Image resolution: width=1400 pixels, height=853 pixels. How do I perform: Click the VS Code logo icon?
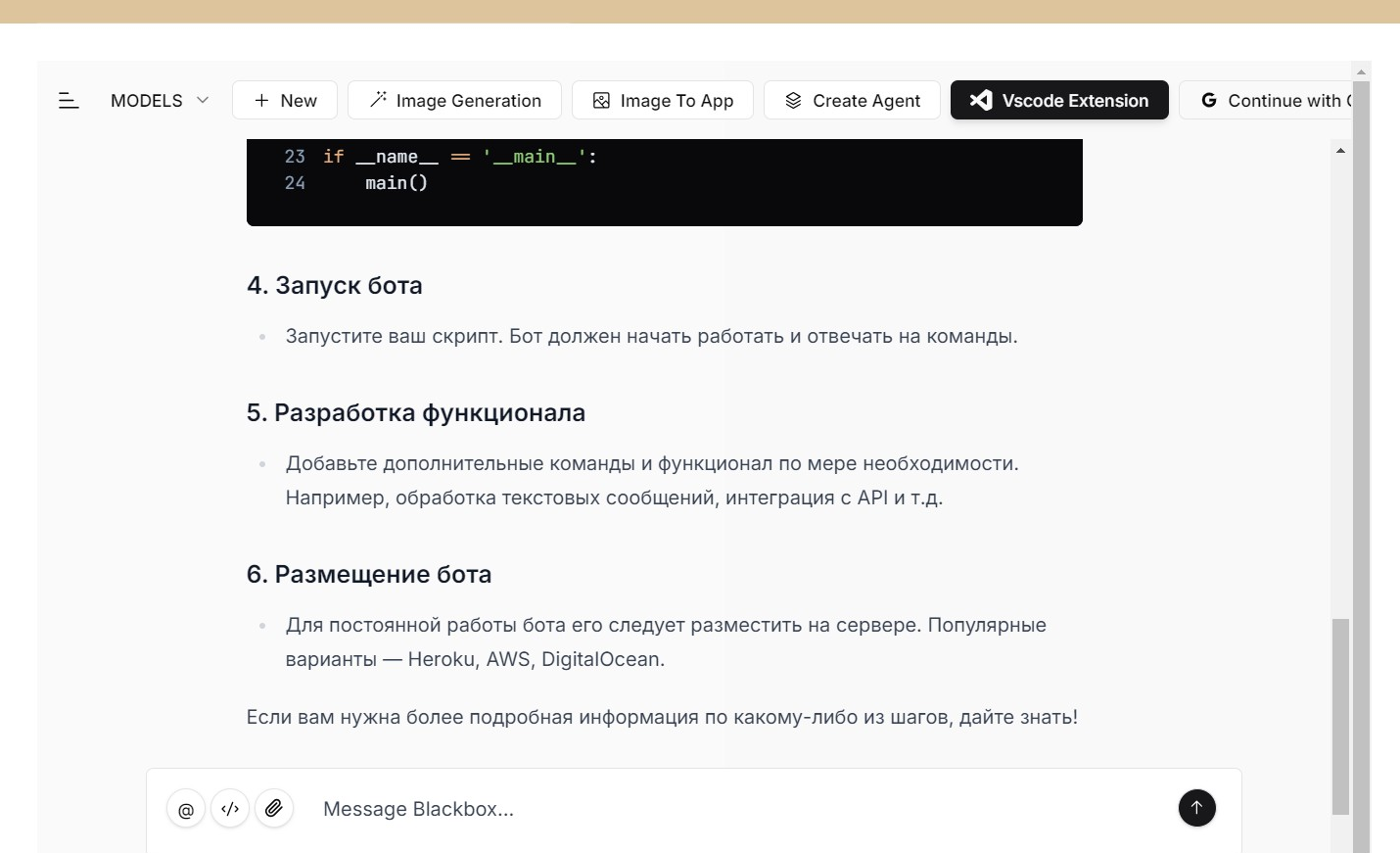(x=981, y=100)
